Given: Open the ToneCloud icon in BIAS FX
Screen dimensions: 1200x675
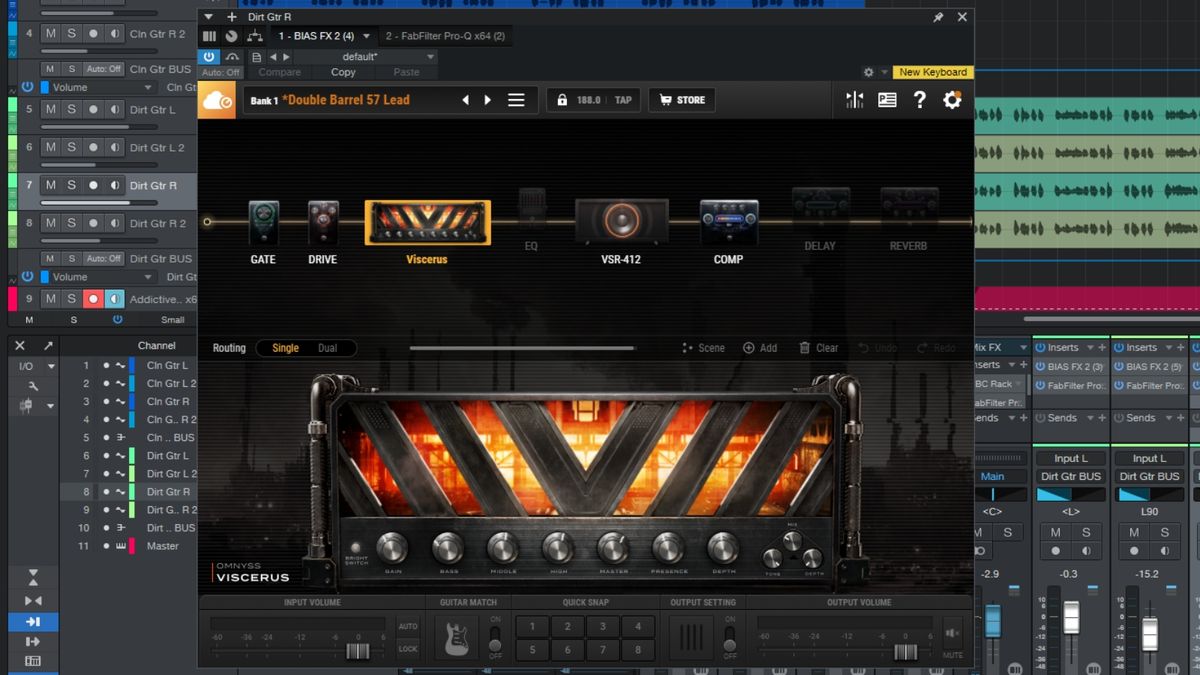Looking at the screenshot, I should pyautogui.click(x=217, y=100).
